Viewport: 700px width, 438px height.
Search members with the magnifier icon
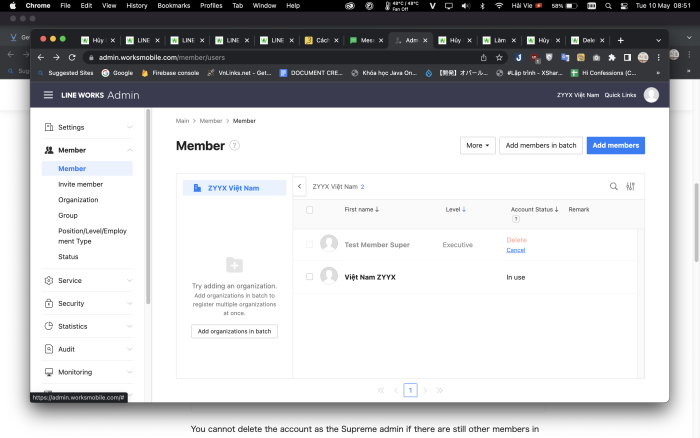coord(614,187)
